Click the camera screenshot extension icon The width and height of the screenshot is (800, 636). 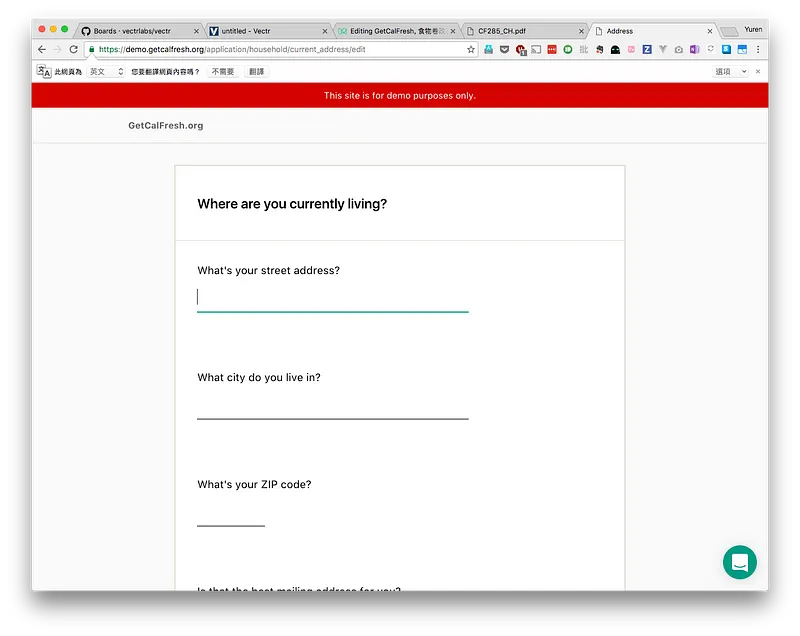click(x=679, y=49)
